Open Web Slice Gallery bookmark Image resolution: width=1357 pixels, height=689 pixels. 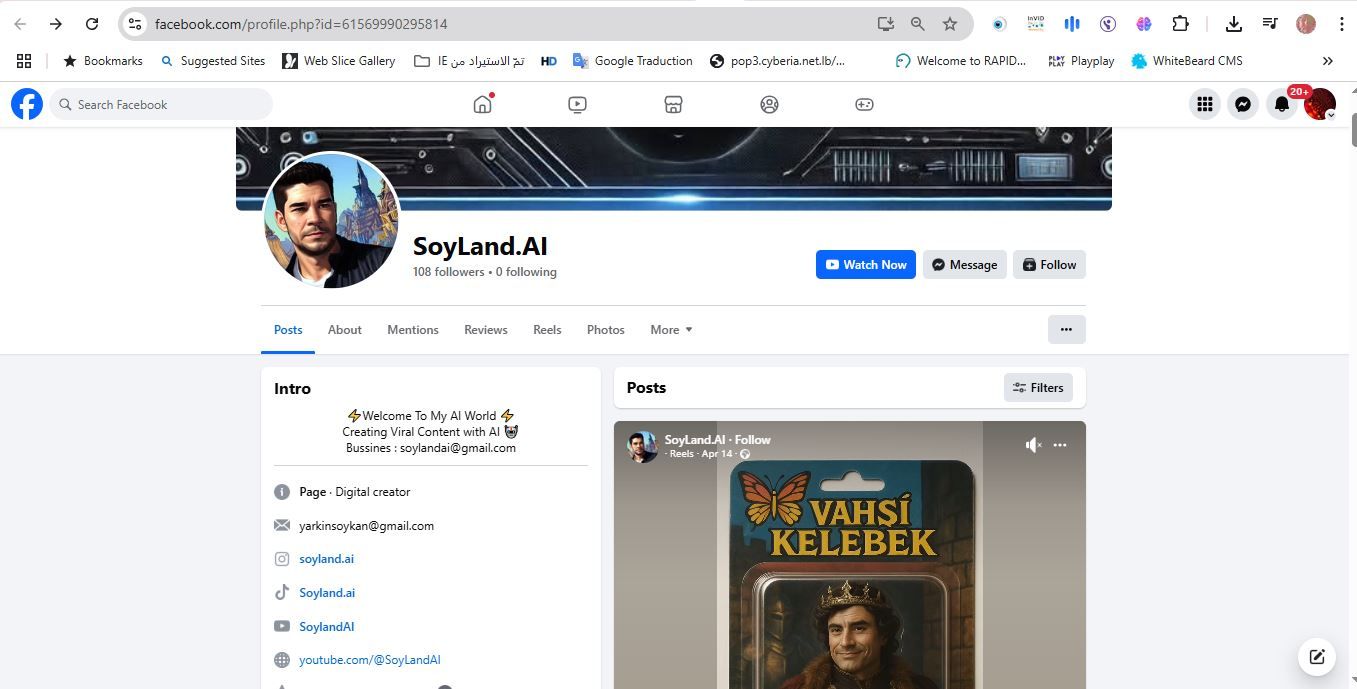338,61
